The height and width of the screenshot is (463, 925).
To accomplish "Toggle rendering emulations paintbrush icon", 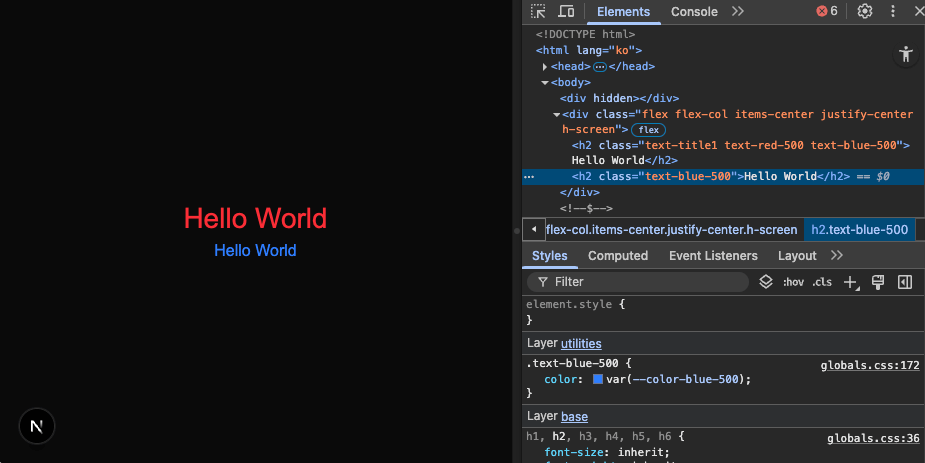I will click(x=878, y=282).
